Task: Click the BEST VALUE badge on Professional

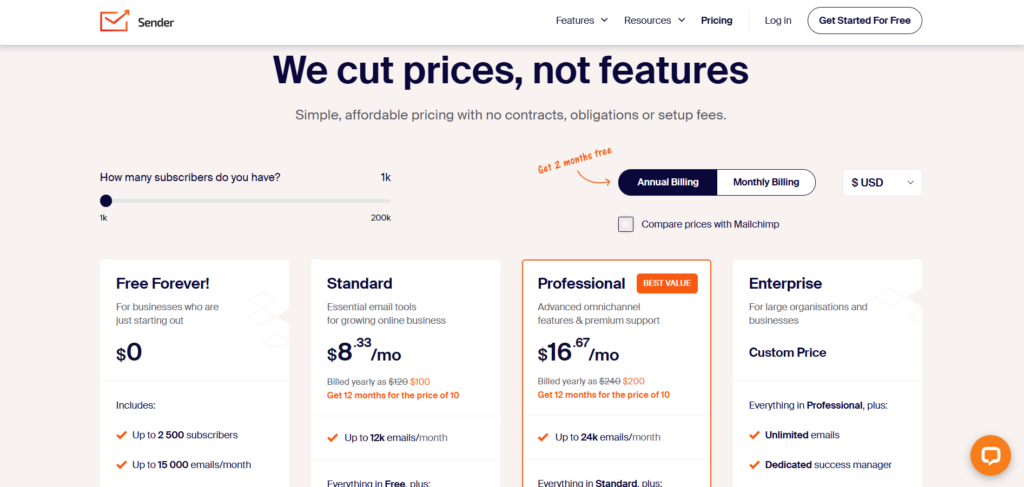Action: coord(667,283)
